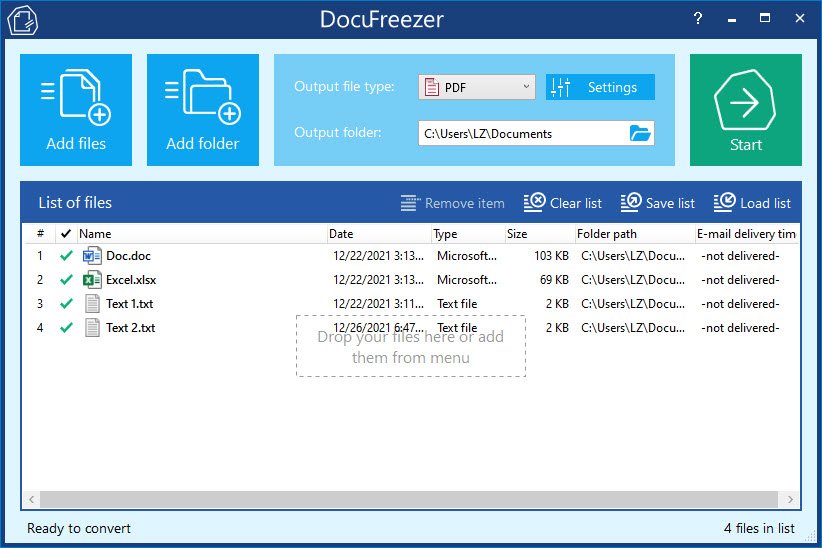Sort by the Size column header
This screenshot has height=548, width=822.
coord(540,234)
